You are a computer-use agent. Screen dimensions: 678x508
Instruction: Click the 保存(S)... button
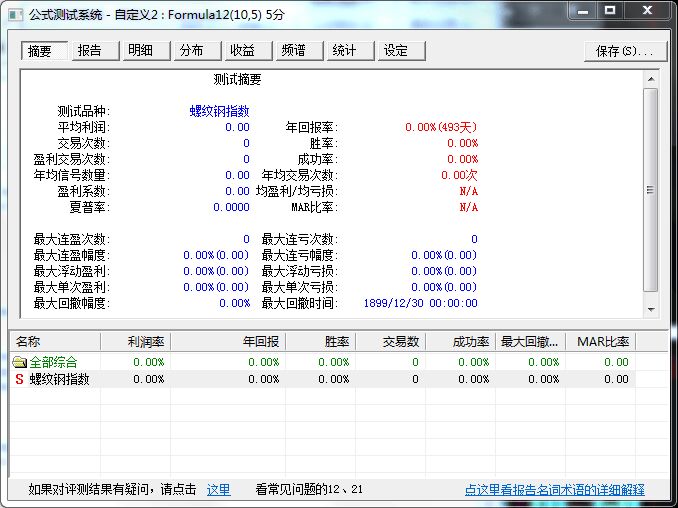point(624,51)
